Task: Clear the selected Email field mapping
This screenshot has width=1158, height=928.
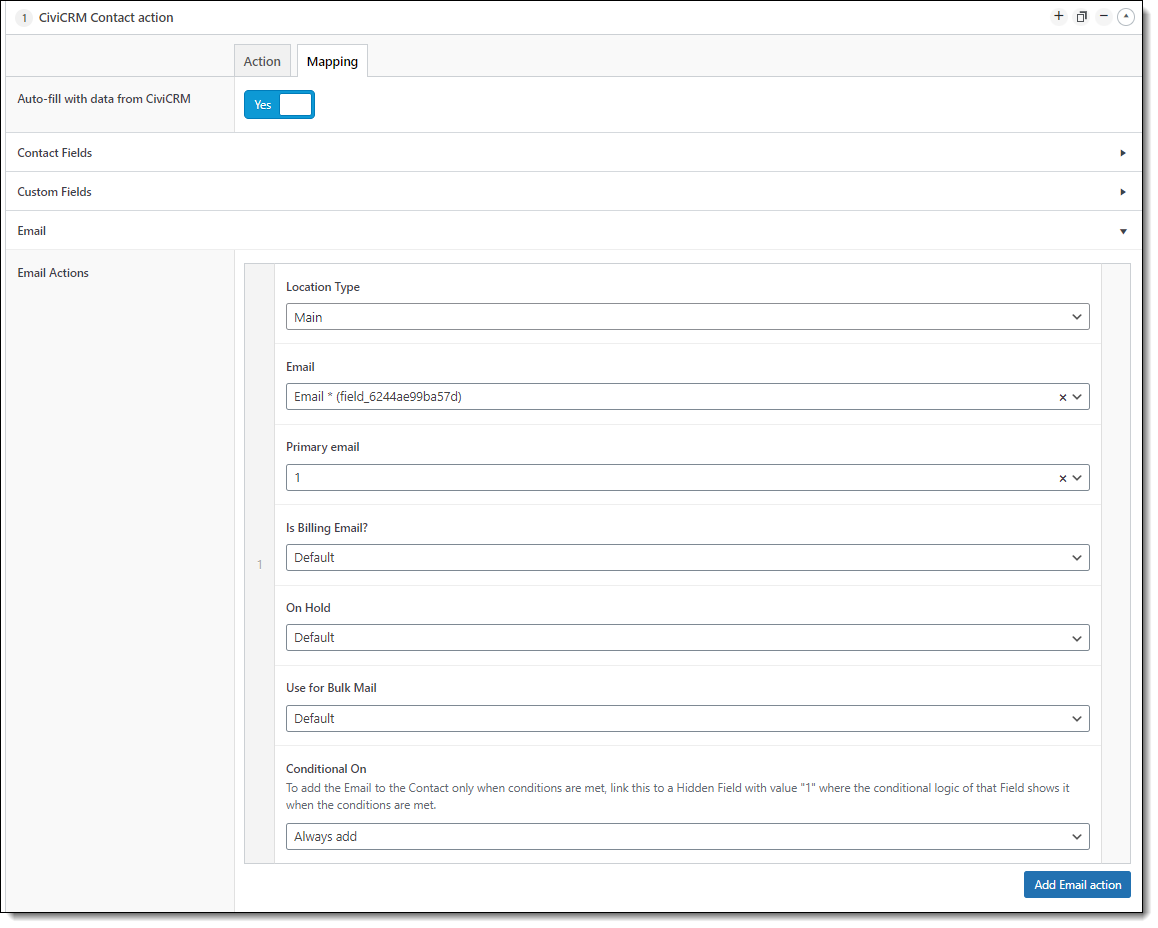Action: pos(1063,397)
